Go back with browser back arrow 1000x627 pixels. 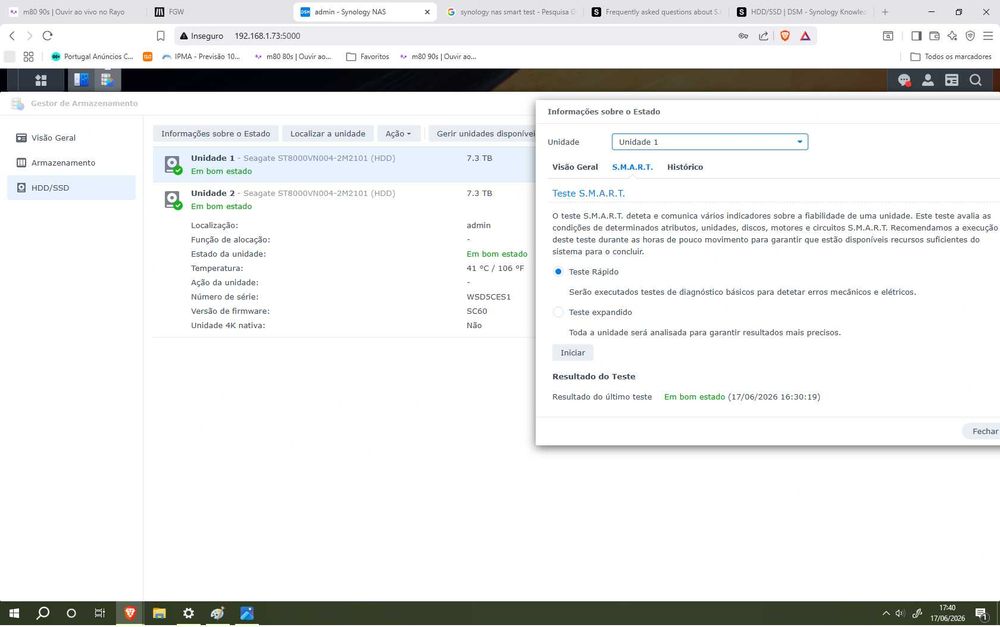point(12,36)
